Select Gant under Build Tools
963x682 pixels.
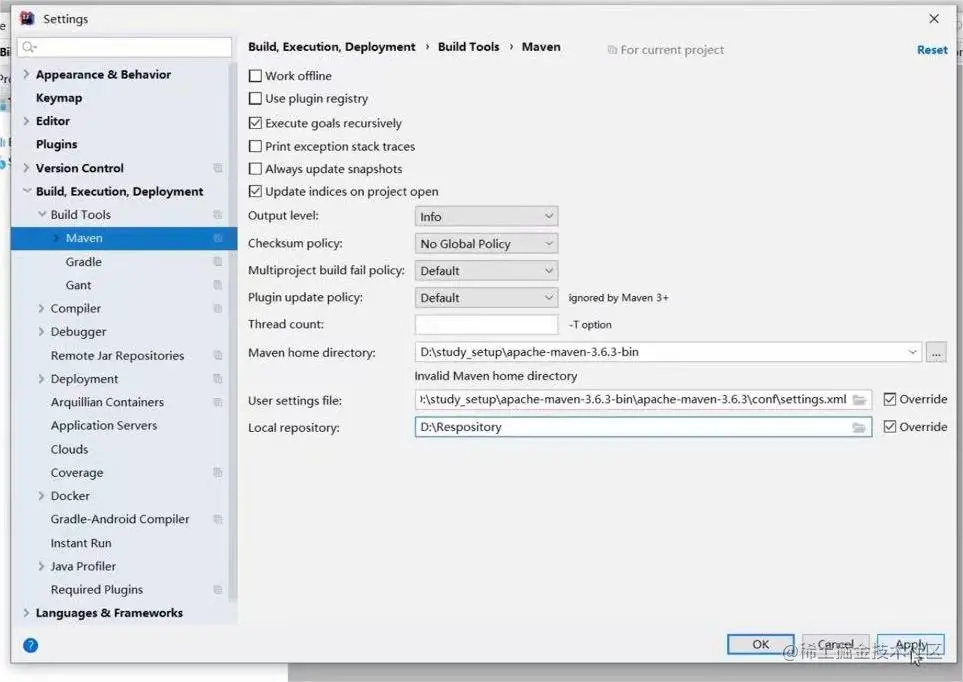[x=79, y=285]
